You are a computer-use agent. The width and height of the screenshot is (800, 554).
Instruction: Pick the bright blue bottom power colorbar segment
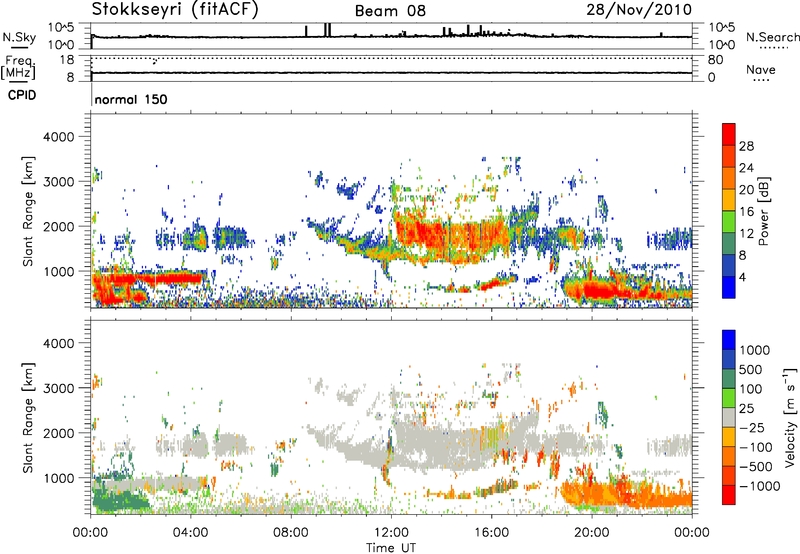pos(729,287)
